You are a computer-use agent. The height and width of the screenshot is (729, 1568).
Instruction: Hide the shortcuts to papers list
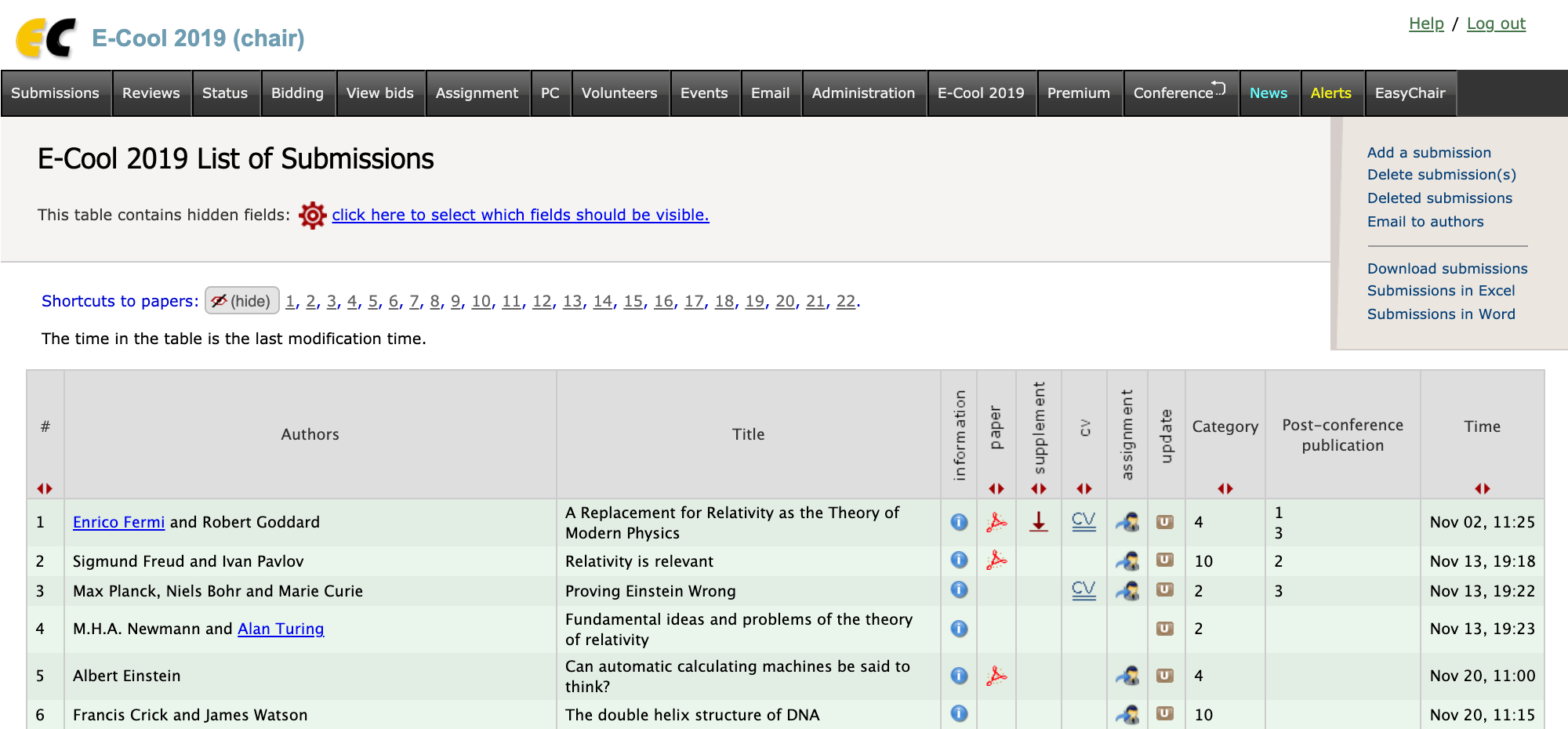[241, 300]
